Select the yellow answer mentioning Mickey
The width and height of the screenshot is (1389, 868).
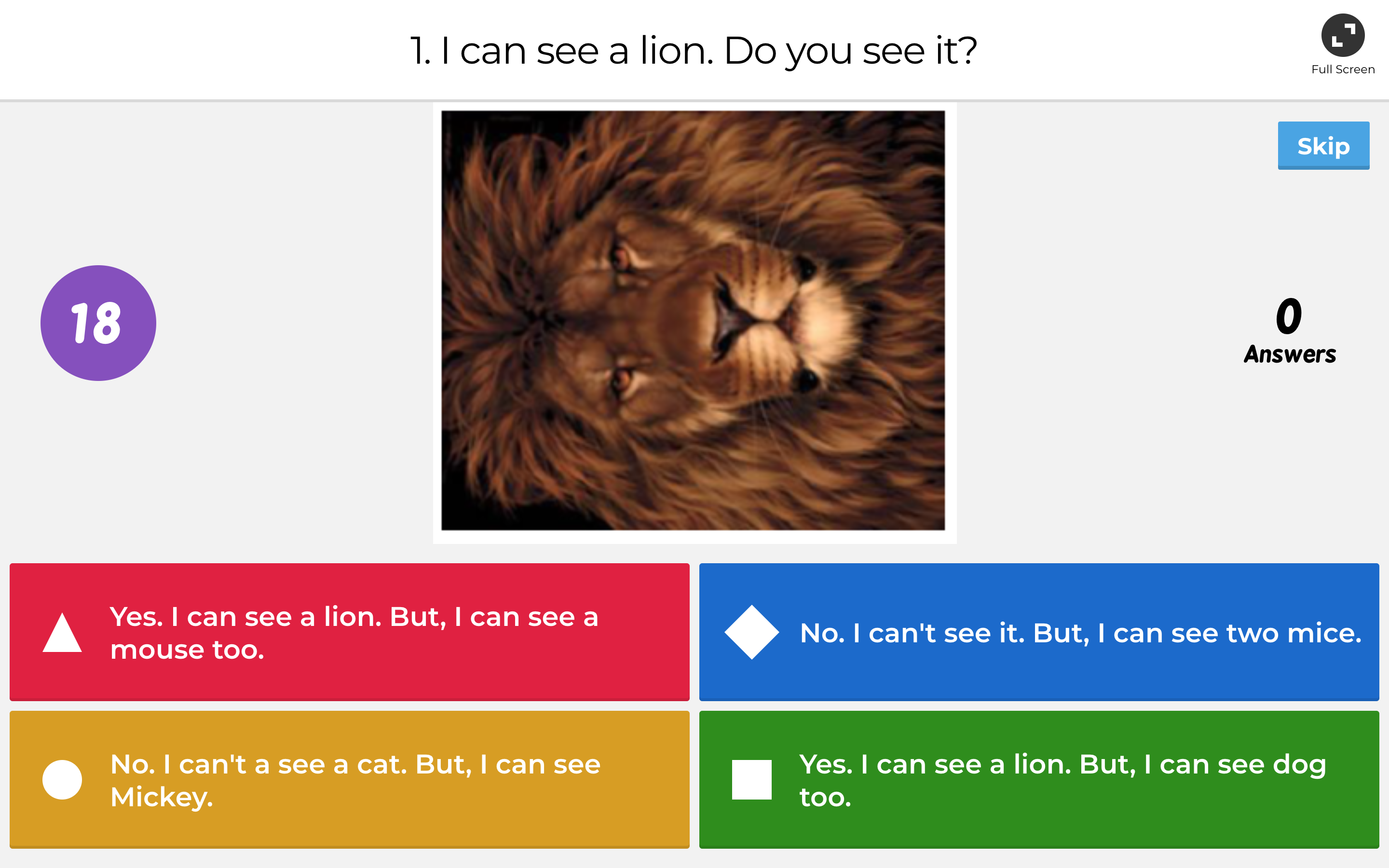[x=349, y=780]
